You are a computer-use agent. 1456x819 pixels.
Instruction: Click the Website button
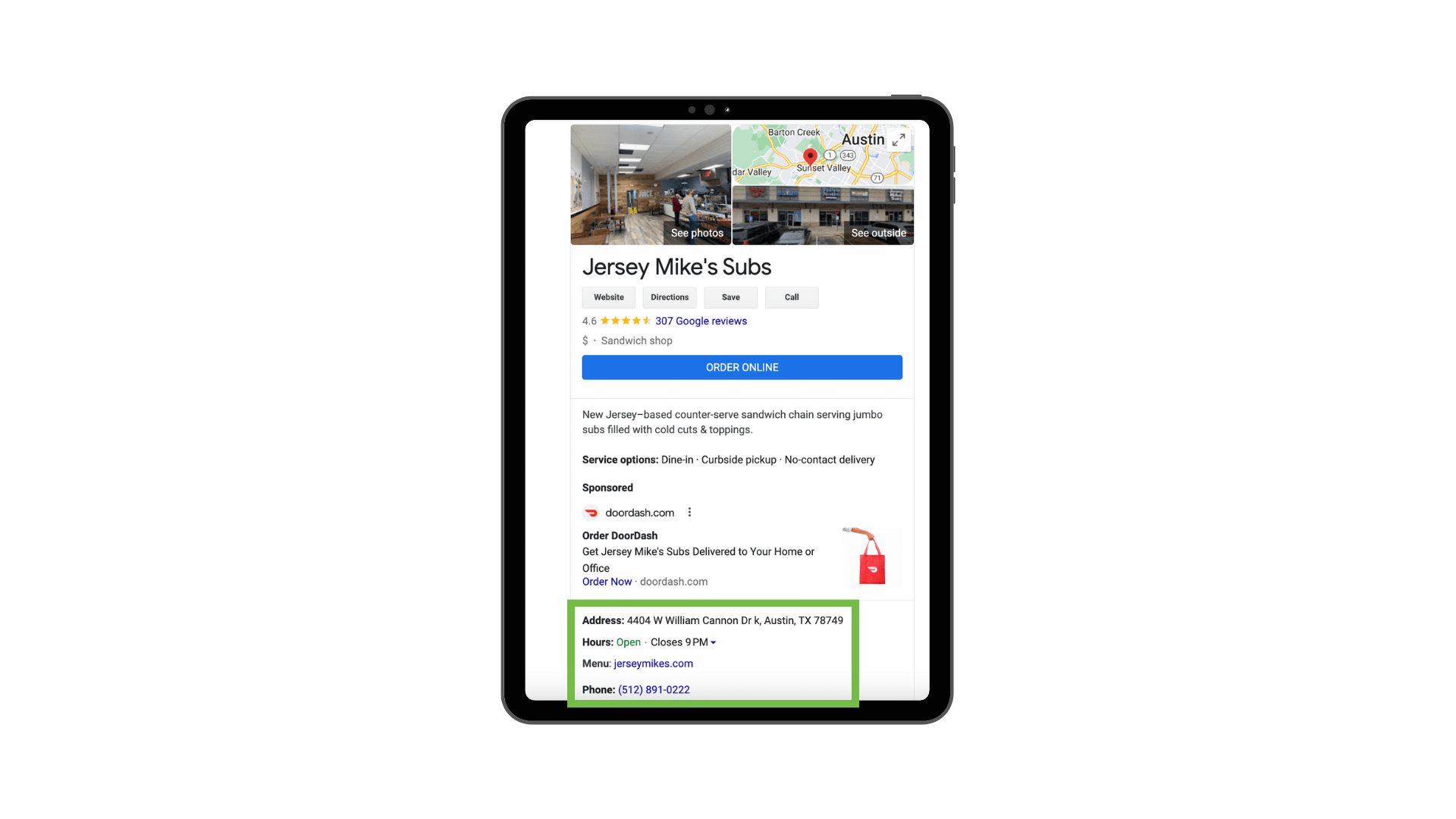(x=608, y=297)
